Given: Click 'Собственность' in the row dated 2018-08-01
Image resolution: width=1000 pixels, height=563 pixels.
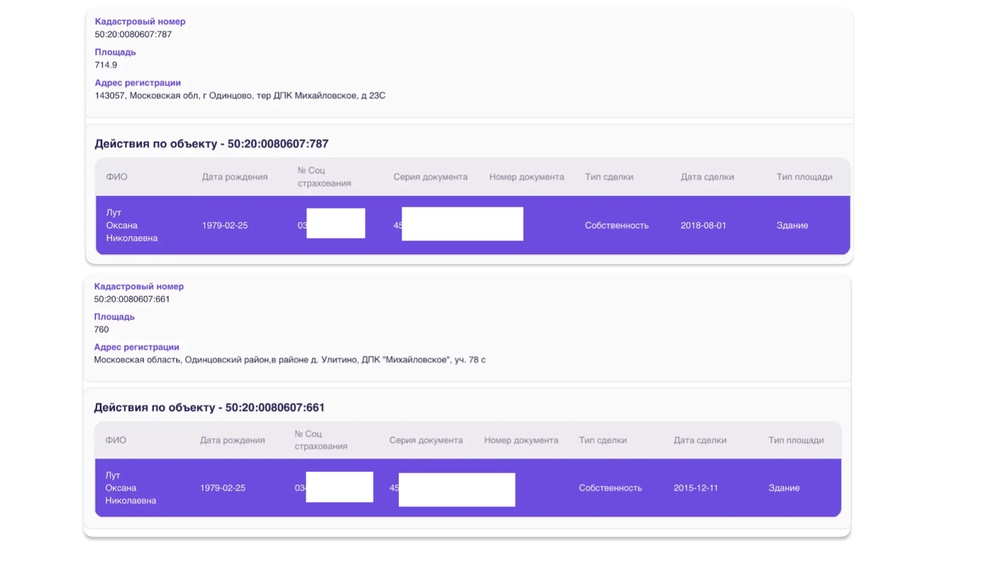Looking at the screenshot, I should coord(616,226).
